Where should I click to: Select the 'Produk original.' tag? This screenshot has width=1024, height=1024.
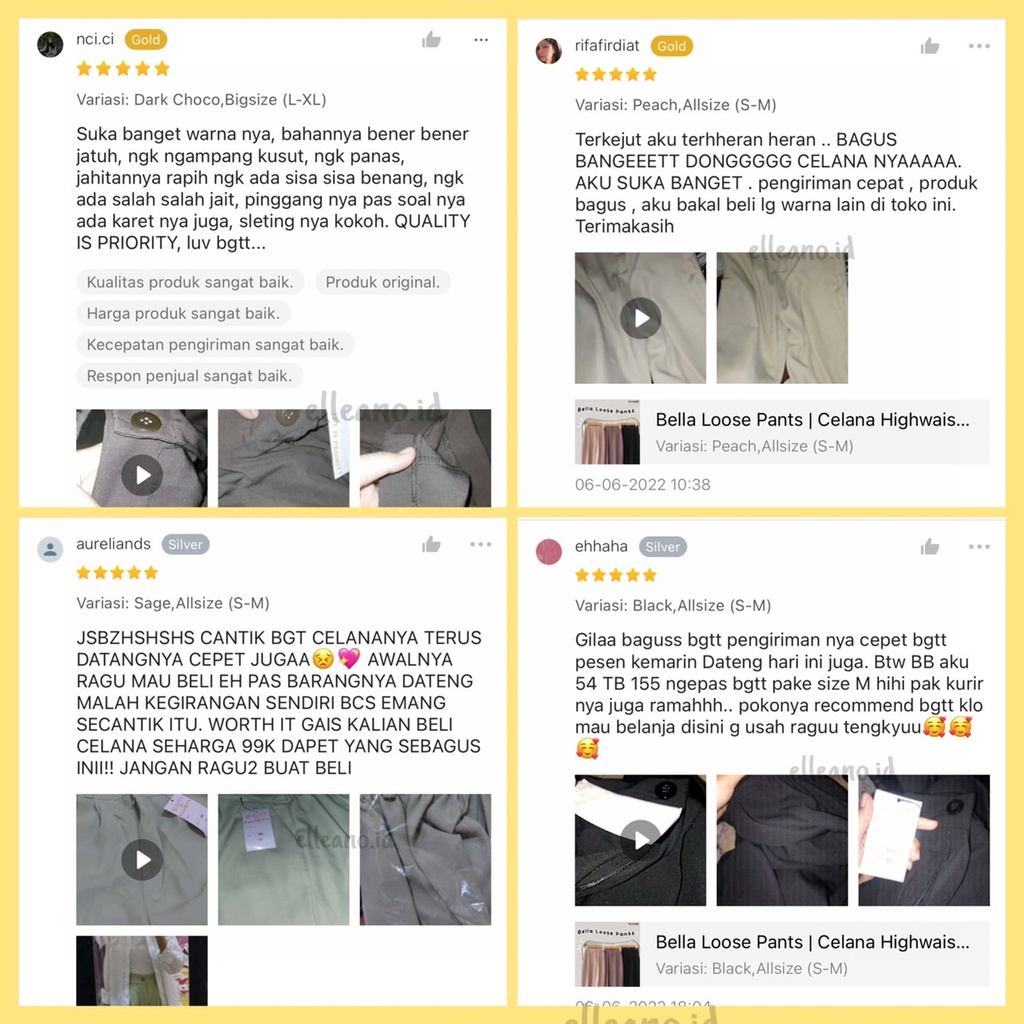[383, 282]
